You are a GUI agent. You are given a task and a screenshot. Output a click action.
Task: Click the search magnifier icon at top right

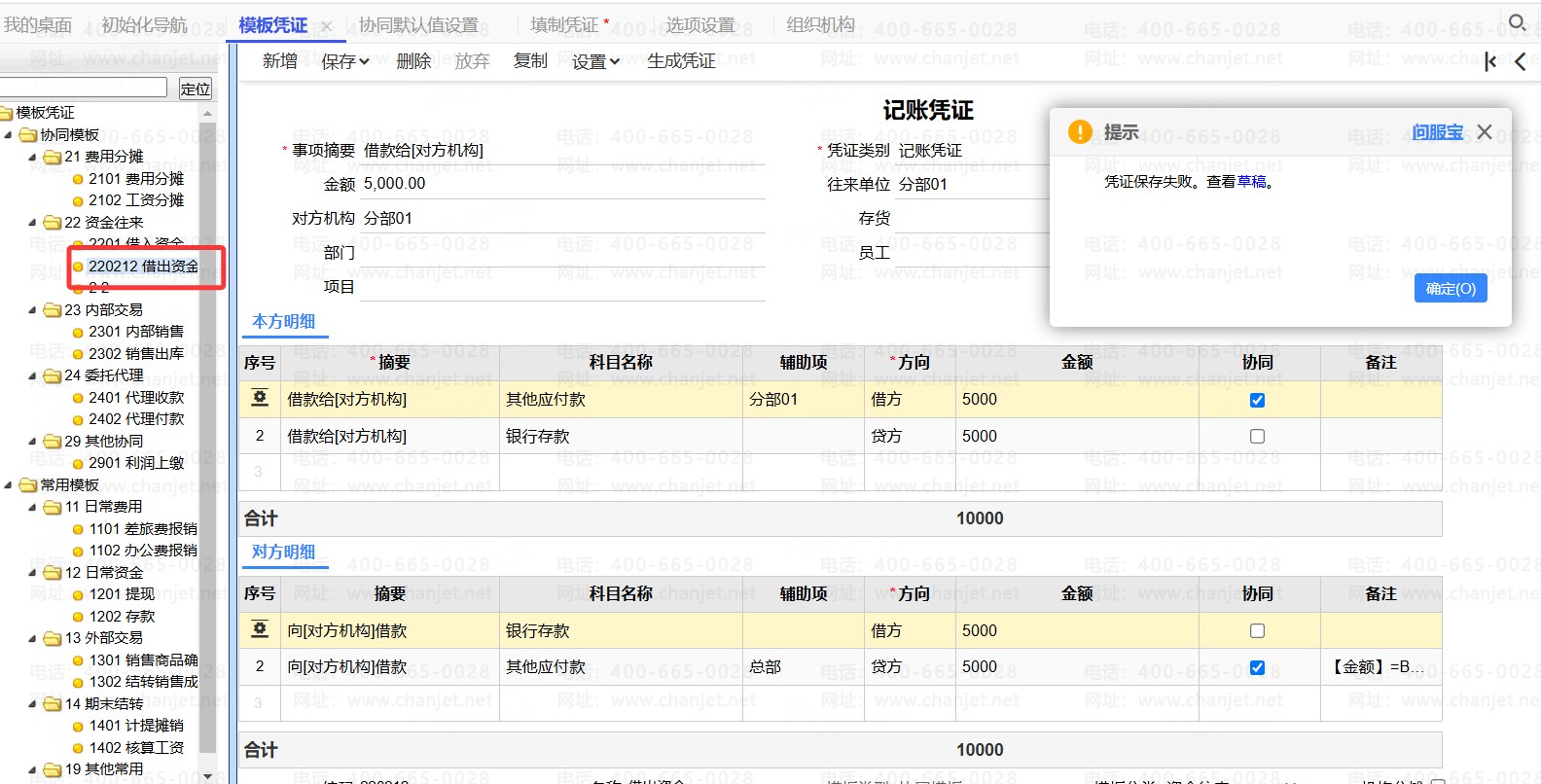coord(1517,22)
